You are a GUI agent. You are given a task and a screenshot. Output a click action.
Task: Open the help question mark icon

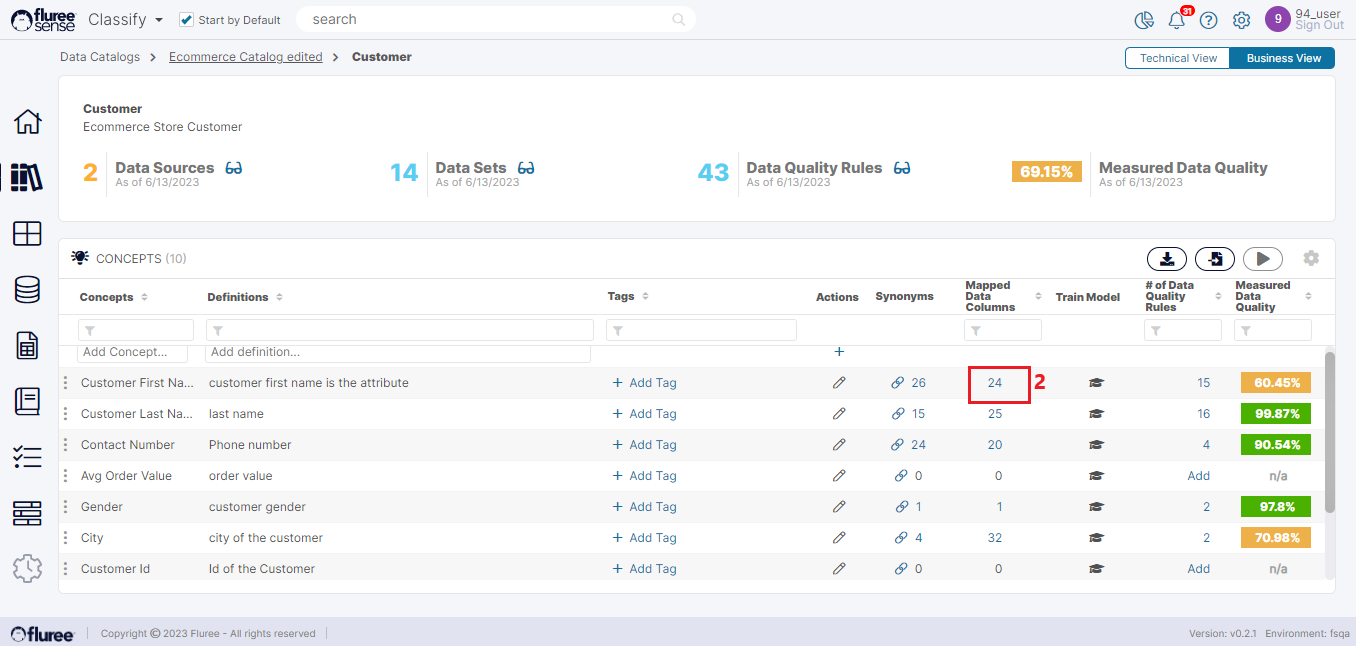click(1209, 20)
